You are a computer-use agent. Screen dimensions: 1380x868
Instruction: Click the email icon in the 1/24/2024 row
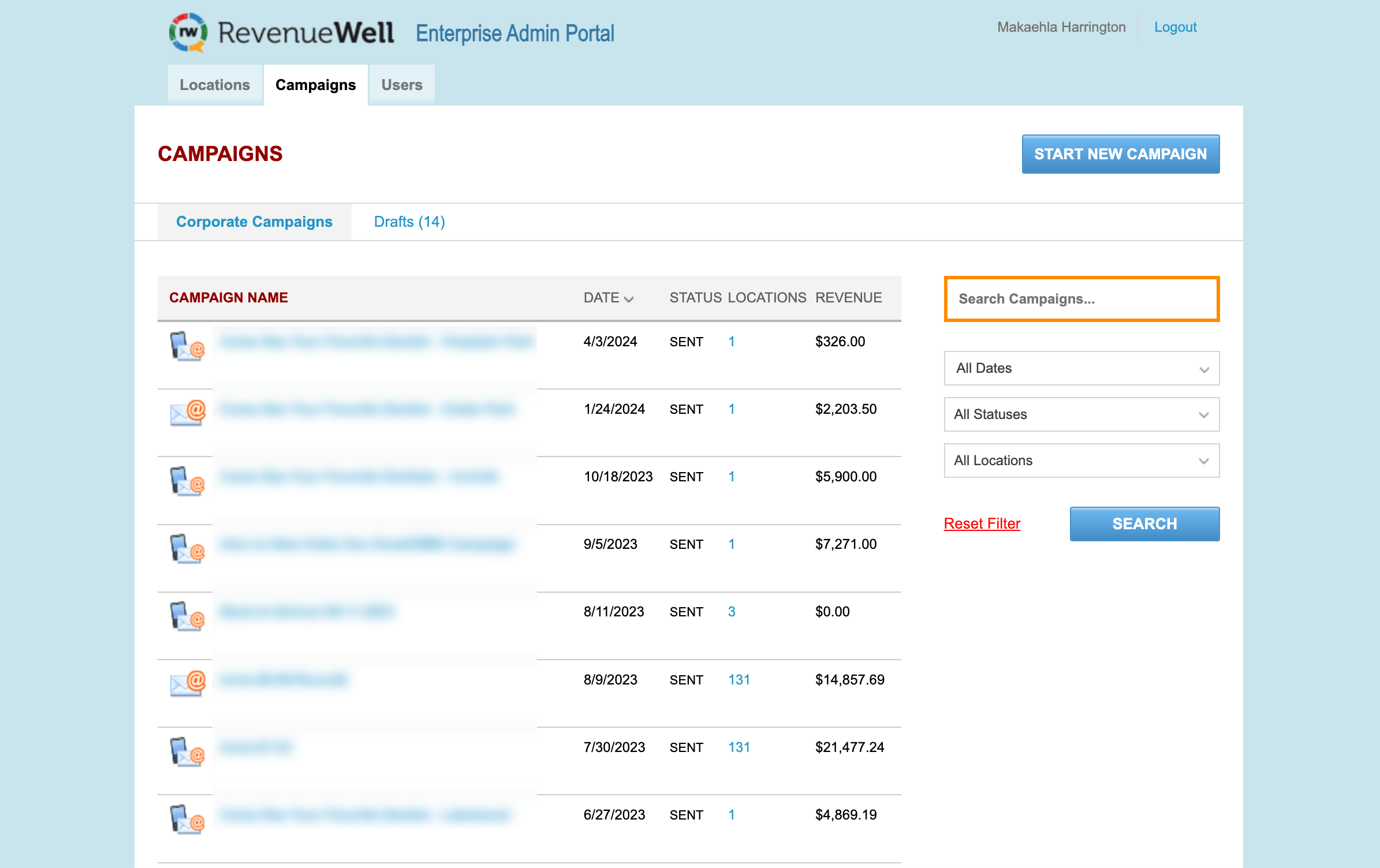pyautogui.click(x=187, y=413)
